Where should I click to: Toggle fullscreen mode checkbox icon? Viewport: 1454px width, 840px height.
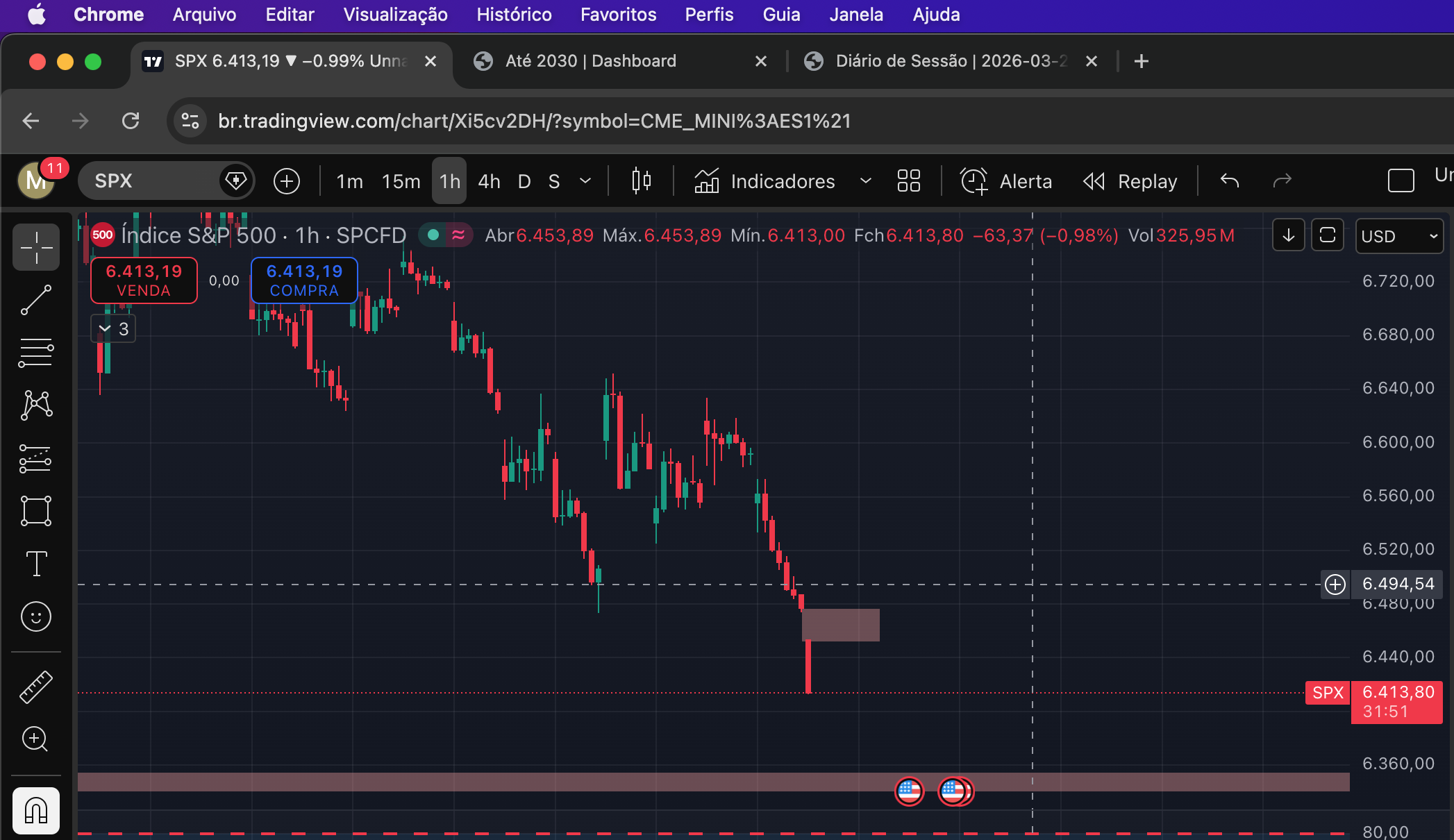(1401, 181)
